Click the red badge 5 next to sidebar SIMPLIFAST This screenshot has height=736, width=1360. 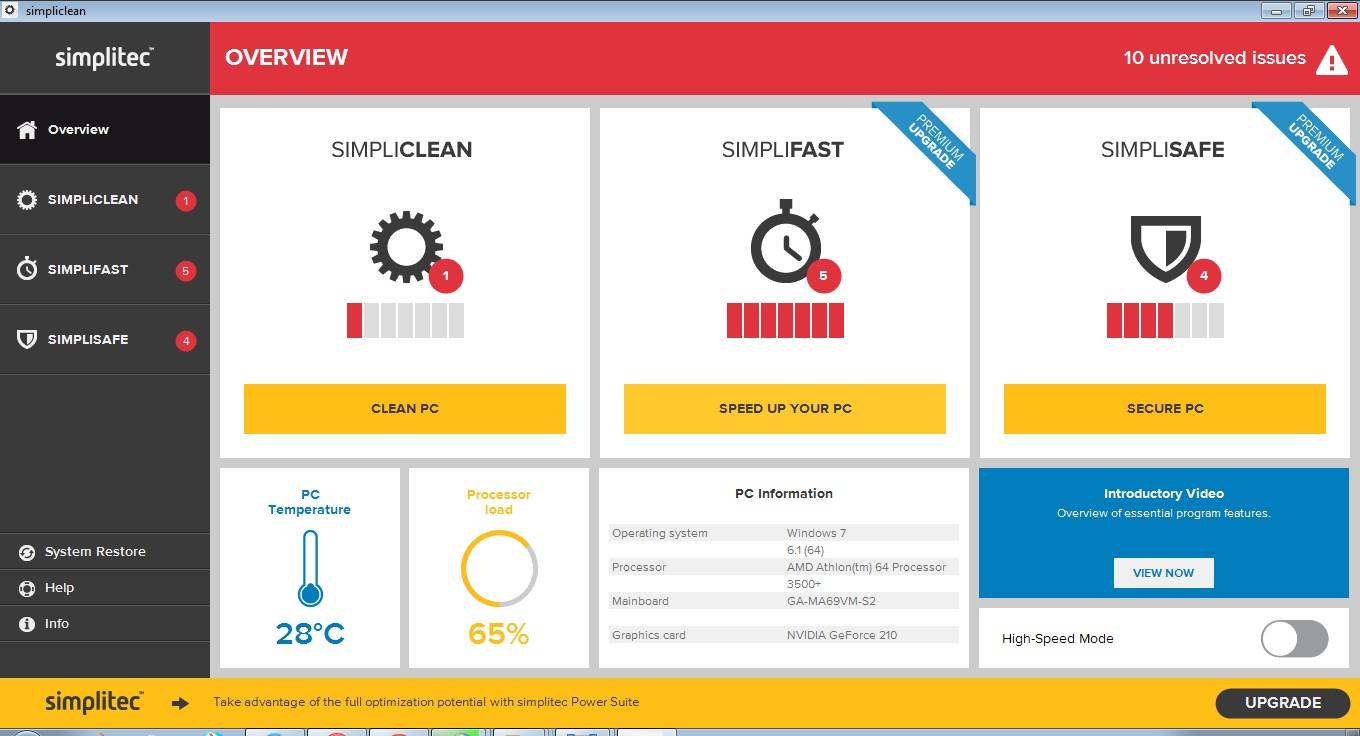[x=185, y=271]
